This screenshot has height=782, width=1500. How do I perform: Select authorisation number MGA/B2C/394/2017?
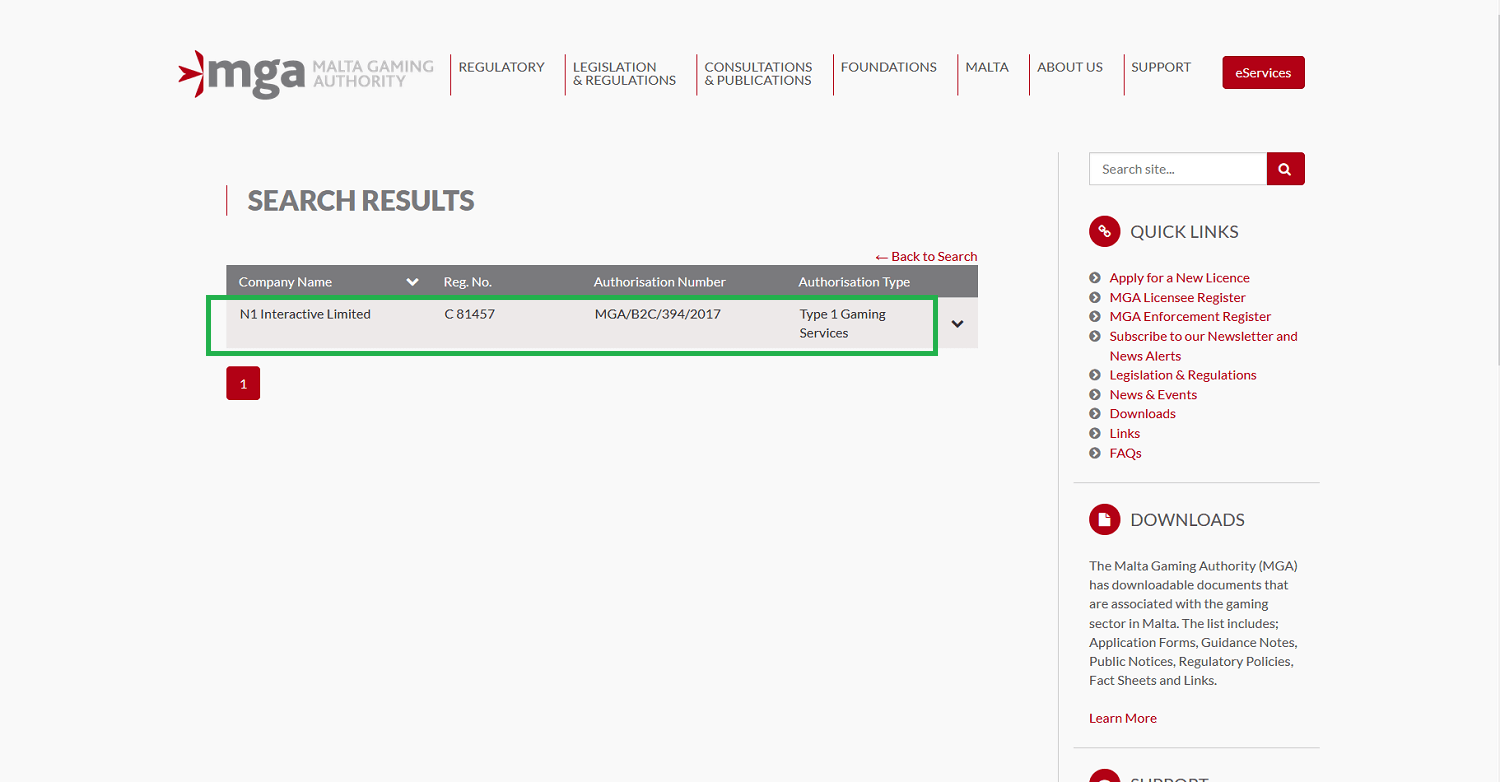click(x=658, y=314)
